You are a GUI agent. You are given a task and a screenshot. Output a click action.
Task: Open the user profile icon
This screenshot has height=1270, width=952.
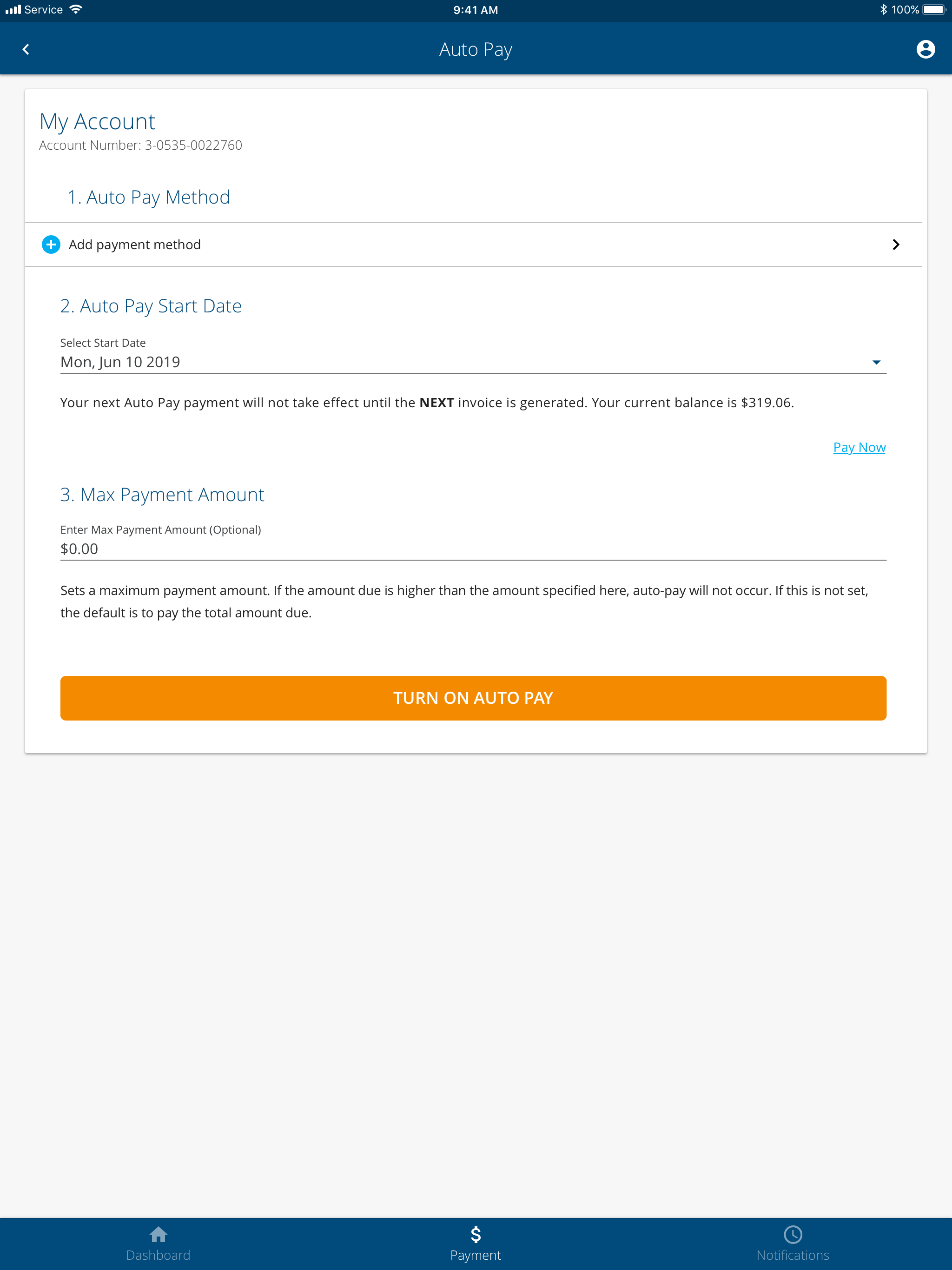[925, 49]
